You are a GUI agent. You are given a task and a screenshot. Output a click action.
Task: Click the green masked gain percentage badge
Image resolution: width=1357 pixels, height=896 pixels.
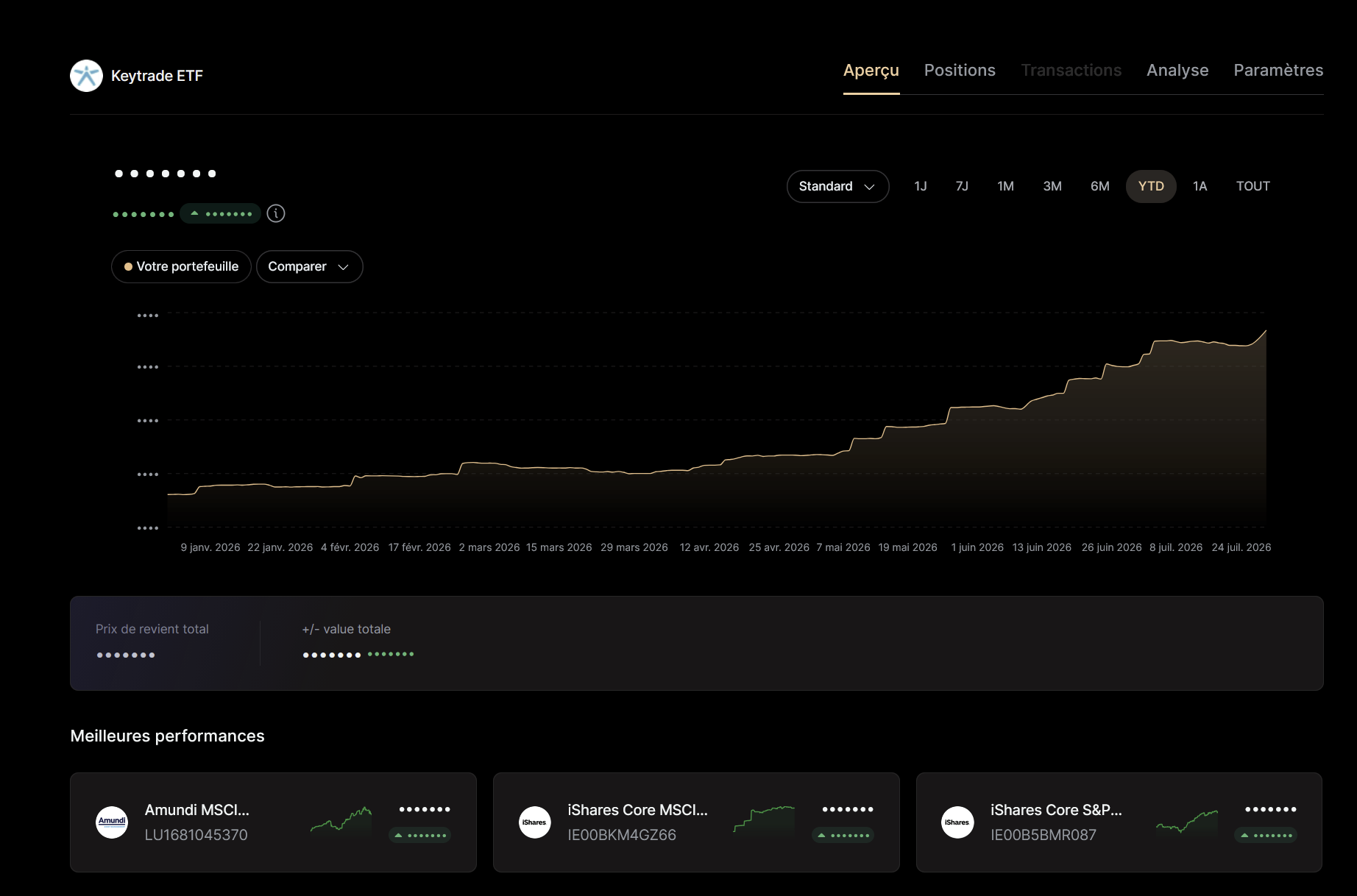pyautogui.click(x=220, y=213)
